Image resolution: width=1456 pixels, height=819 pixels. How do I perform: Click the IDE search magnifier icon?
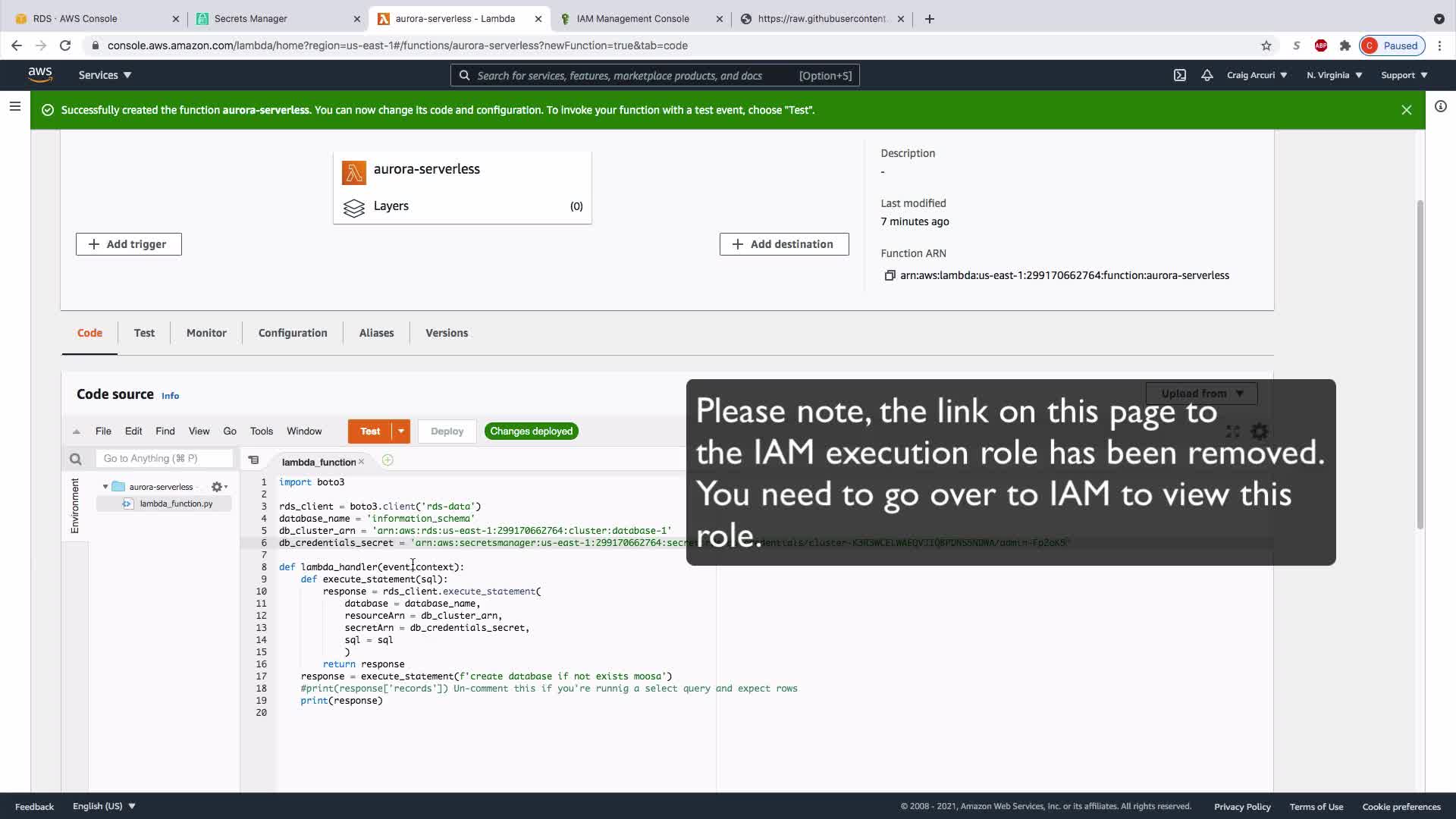pos(75,459)
